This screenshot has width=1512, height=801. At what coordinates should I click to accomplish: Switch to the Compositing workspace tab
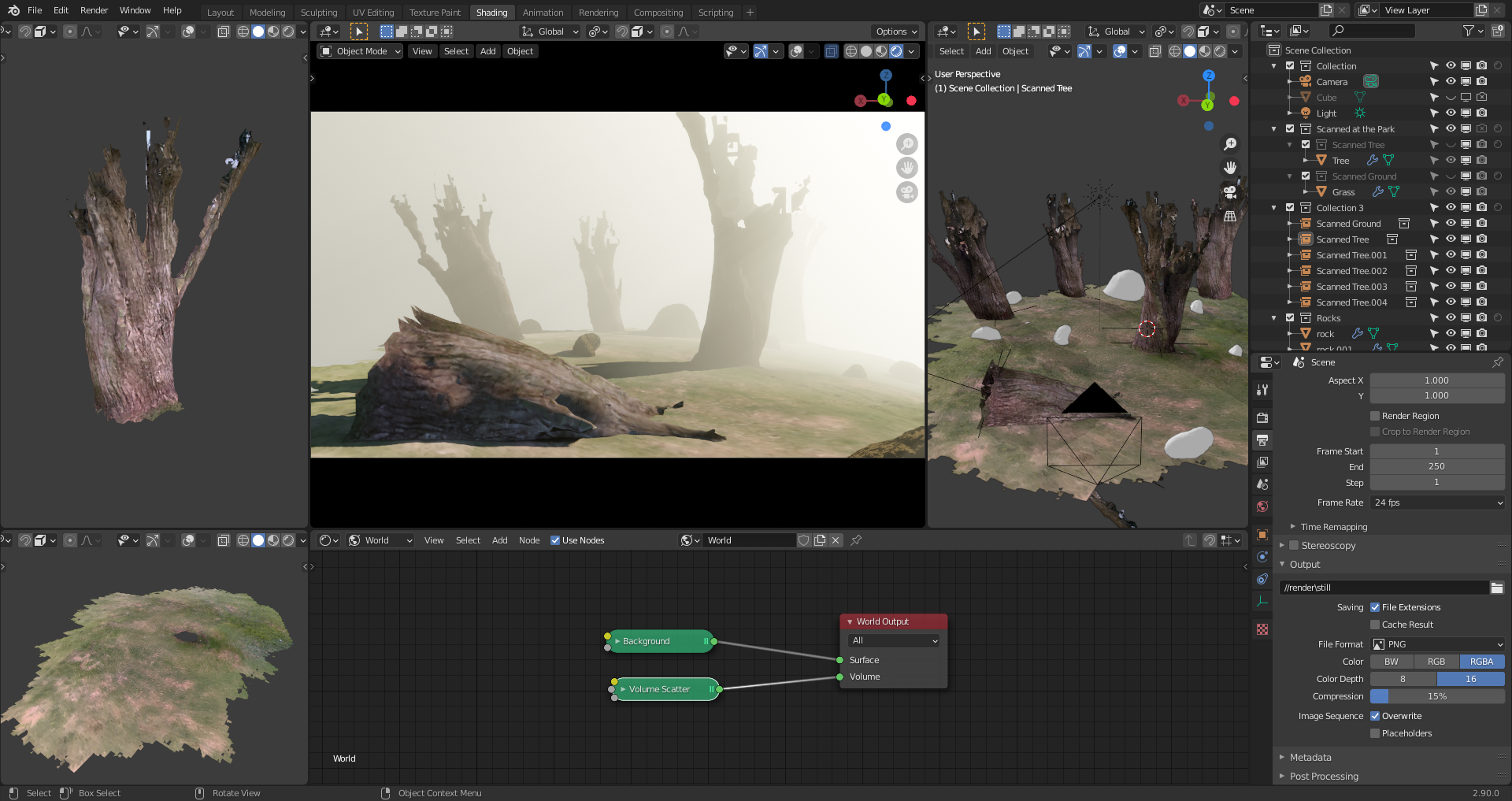658,13
